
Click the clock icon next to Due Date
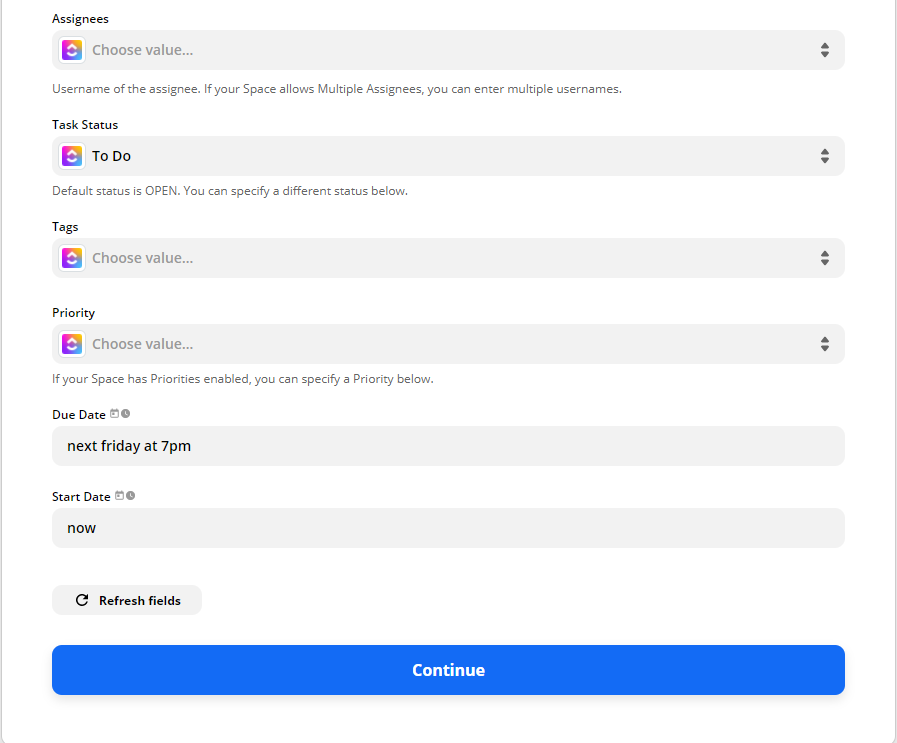pos(125,414)
